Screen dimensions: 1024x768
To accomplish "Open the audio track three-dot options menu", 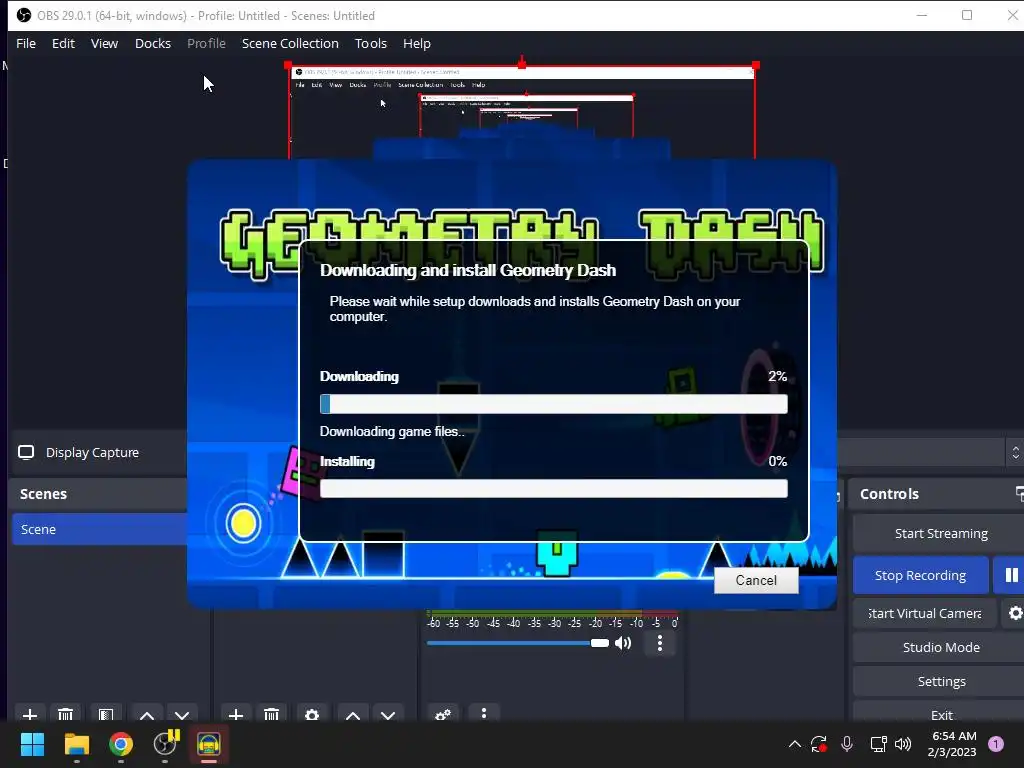I will 660,643.
